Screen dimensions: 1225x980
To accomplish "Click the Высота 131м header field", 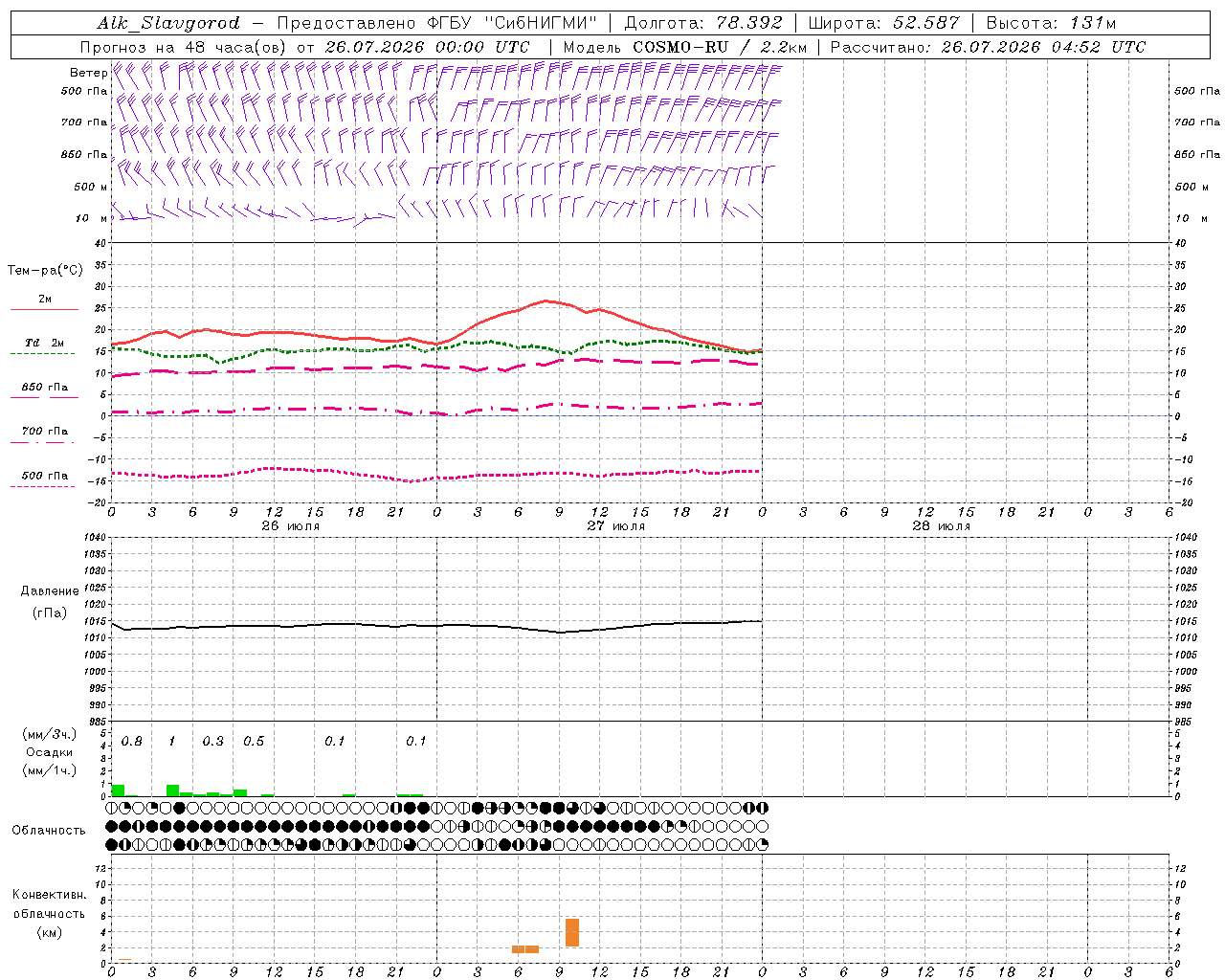I will click(1051, 23).
